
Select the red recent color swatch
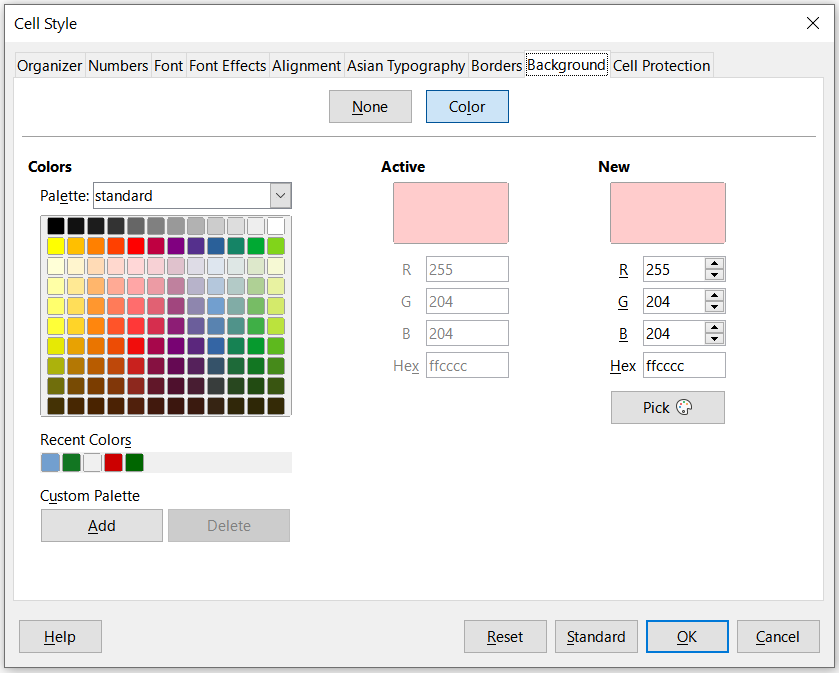point(113,462)
